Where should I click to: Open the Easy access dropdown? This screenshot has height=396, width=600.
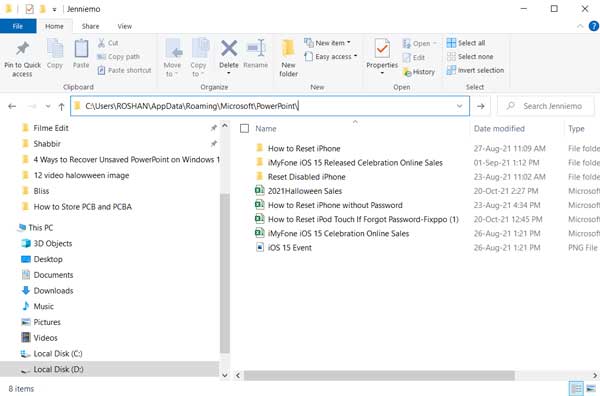coord(331,57)
